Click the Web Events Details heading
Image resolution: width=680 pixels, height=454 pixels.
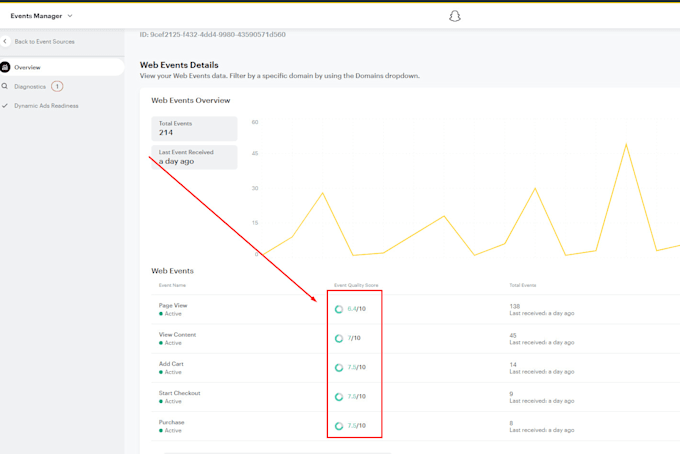(x=179, y=65)
